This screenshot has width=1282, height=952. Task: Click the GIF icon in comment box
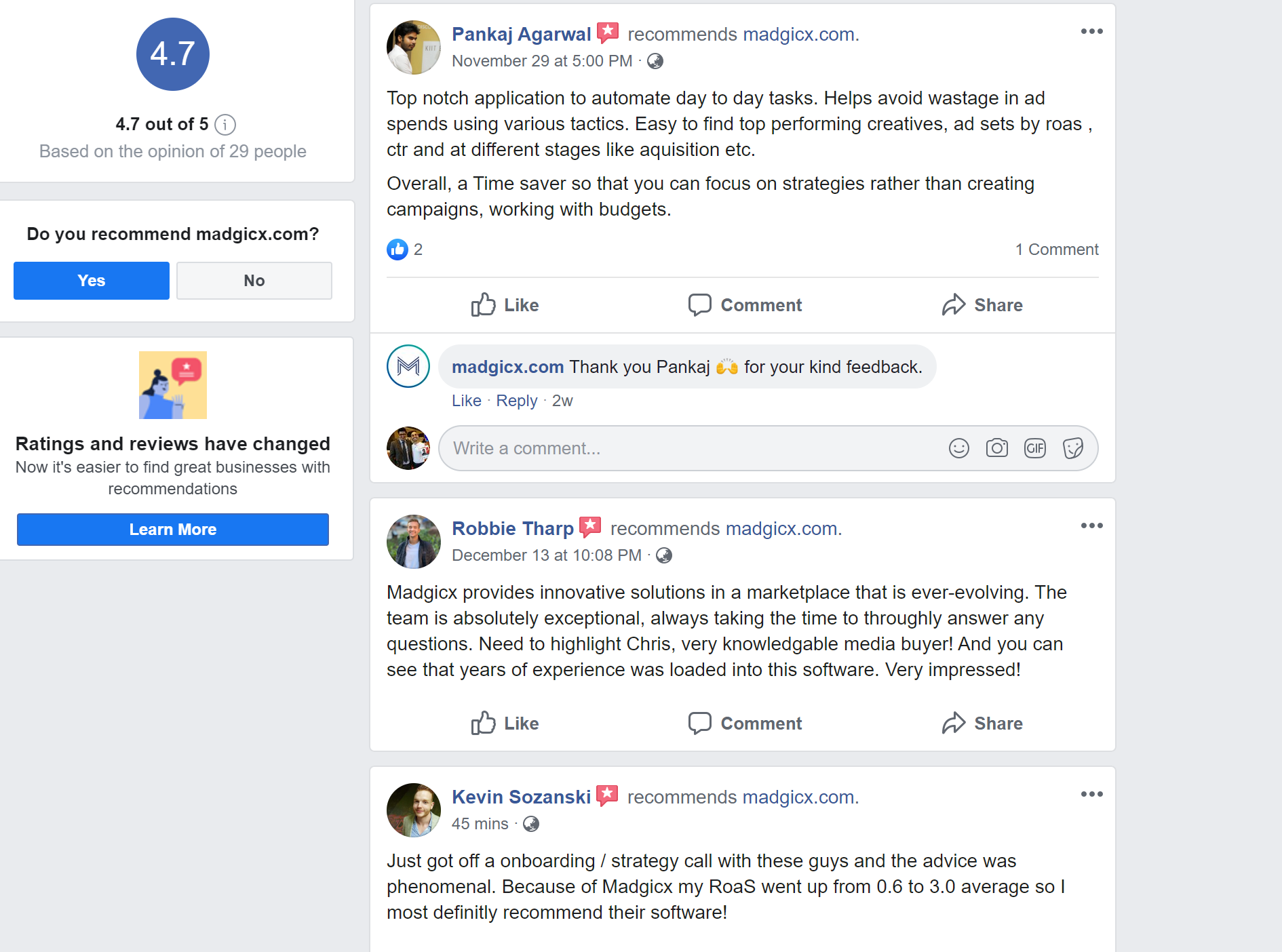pos(1034,448)
